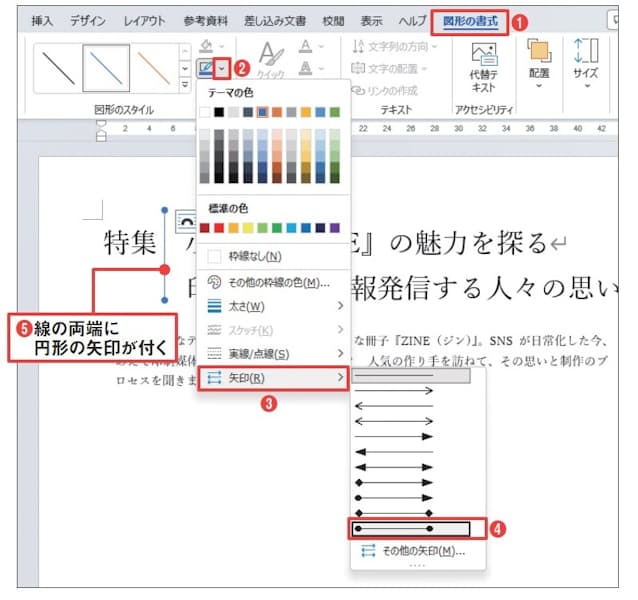This screenshot has width=638, height=600.
Task: Select the filled arrow pointing left
Action: (x=394, y=452)
